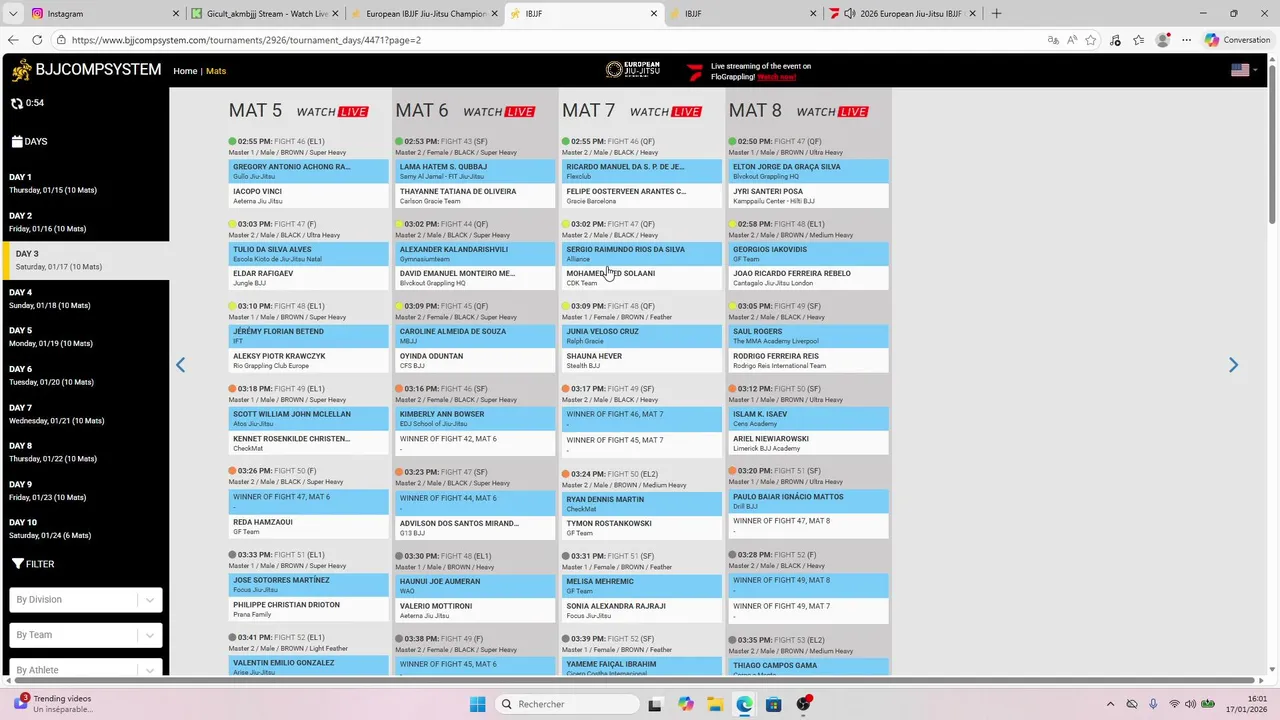Open Mat 6 Watch Live stream
Screen dimensions: 1280x720
pos(499,112)
